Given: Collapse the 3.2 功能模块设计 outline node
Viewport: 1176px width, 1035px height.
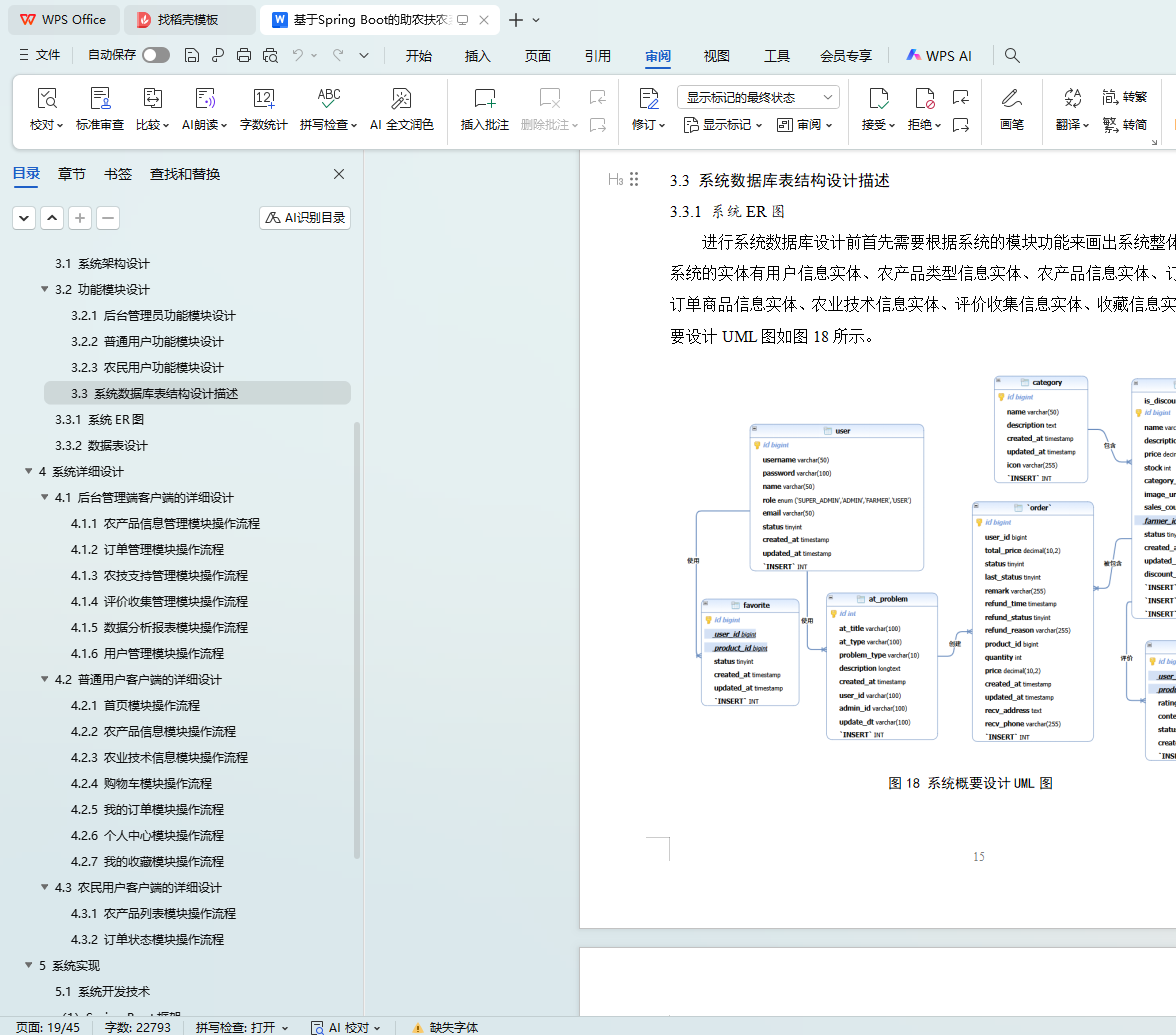Looking at the screenshot, I should click(45, 290).
